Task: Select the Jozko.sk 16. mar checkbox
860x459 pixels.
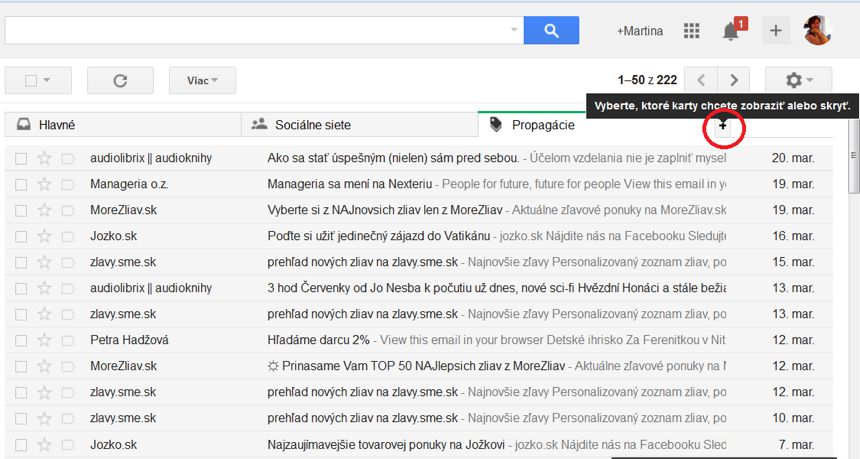Action: pyautogui.click(x=21, y=236)
